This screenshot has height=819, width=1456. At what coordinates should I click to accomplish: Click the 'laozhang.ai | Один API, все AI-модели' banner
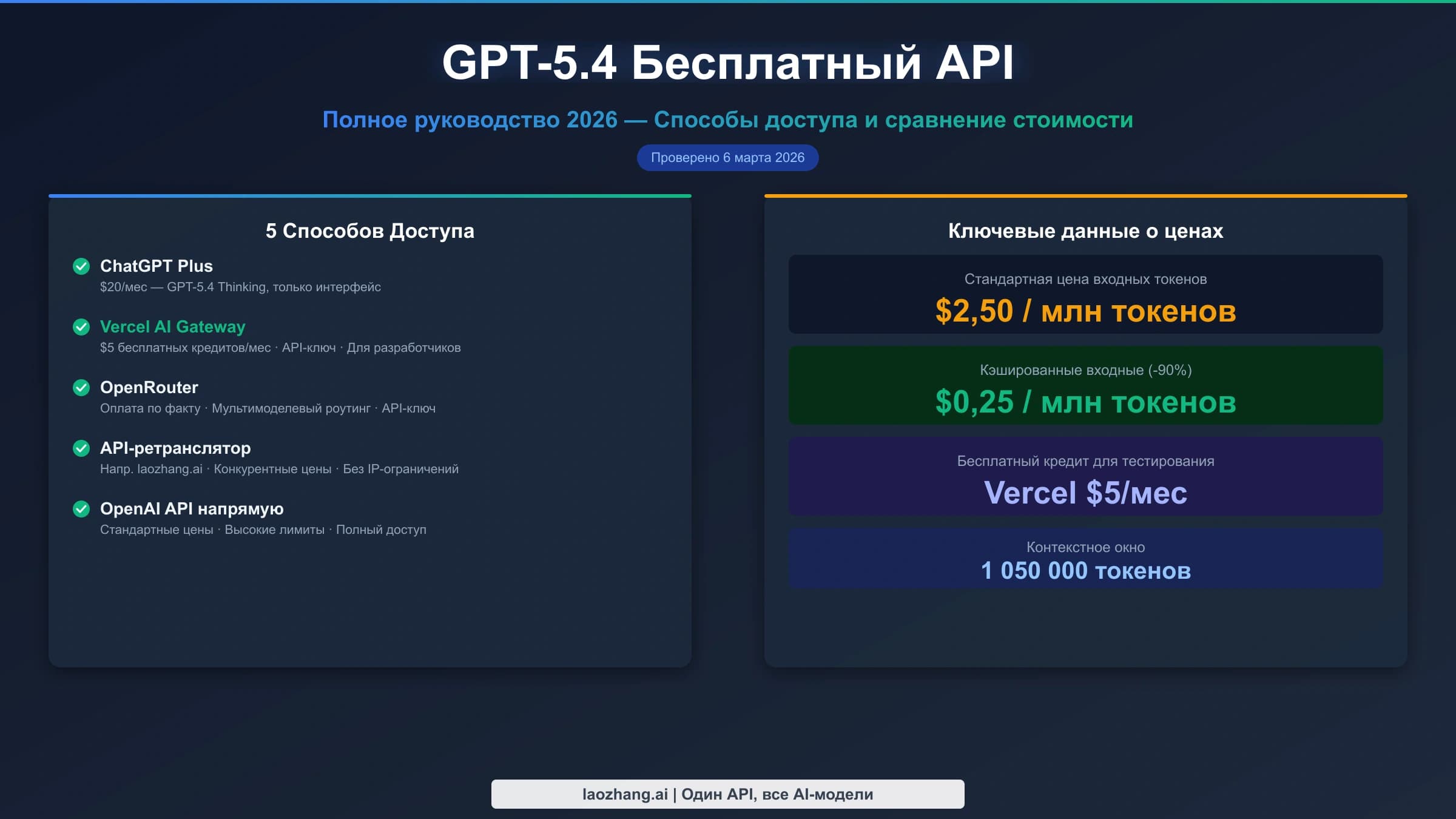(x=727, y=794)
